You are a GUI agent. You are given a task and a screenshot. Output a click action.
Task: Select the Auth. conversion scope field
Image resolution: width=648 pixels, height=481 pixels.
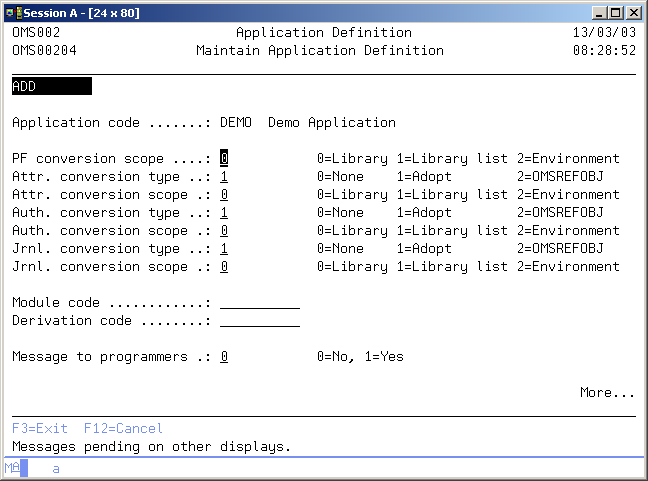coord(224,231)
